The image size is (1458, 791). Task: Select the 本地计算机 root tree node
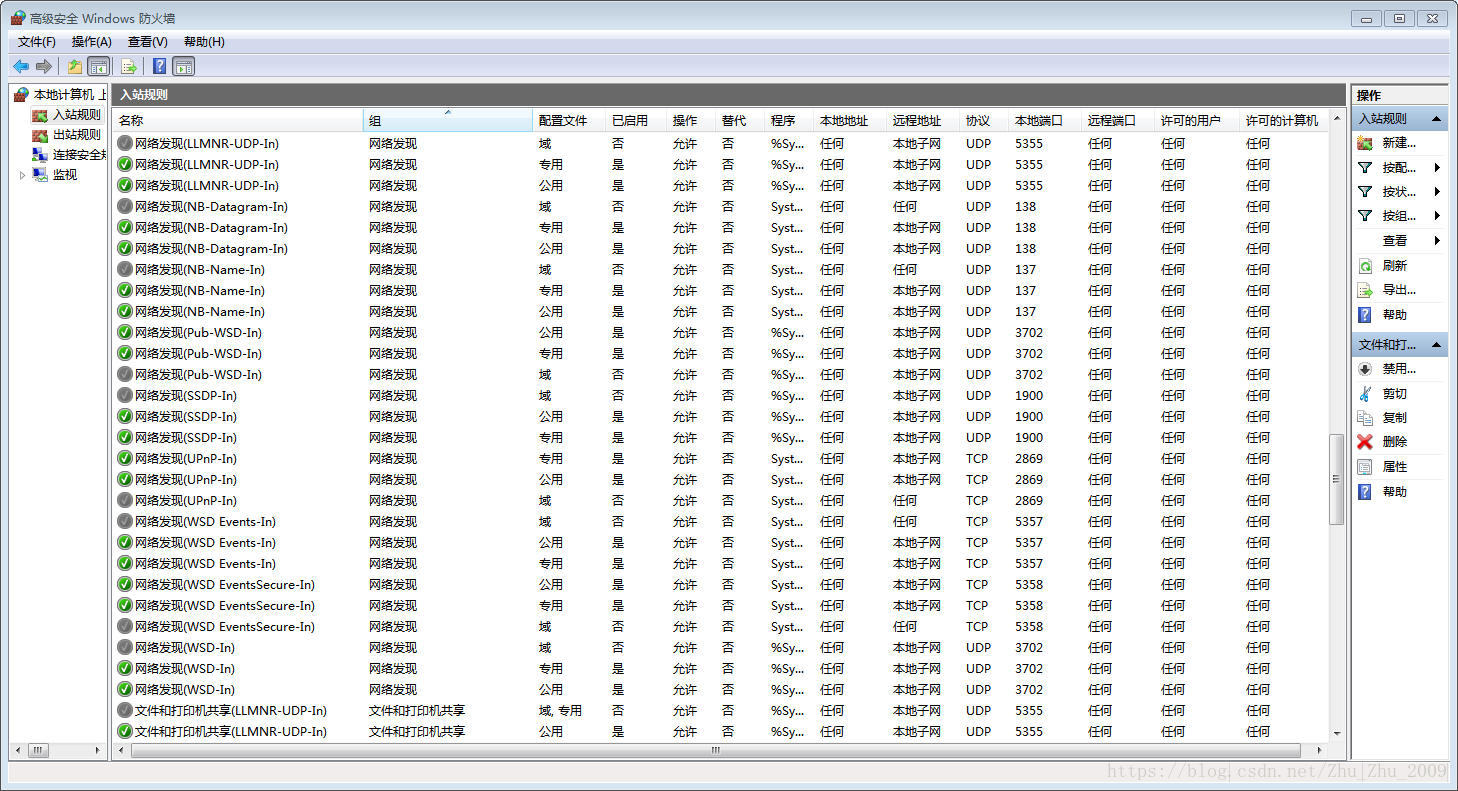(70, 95)
